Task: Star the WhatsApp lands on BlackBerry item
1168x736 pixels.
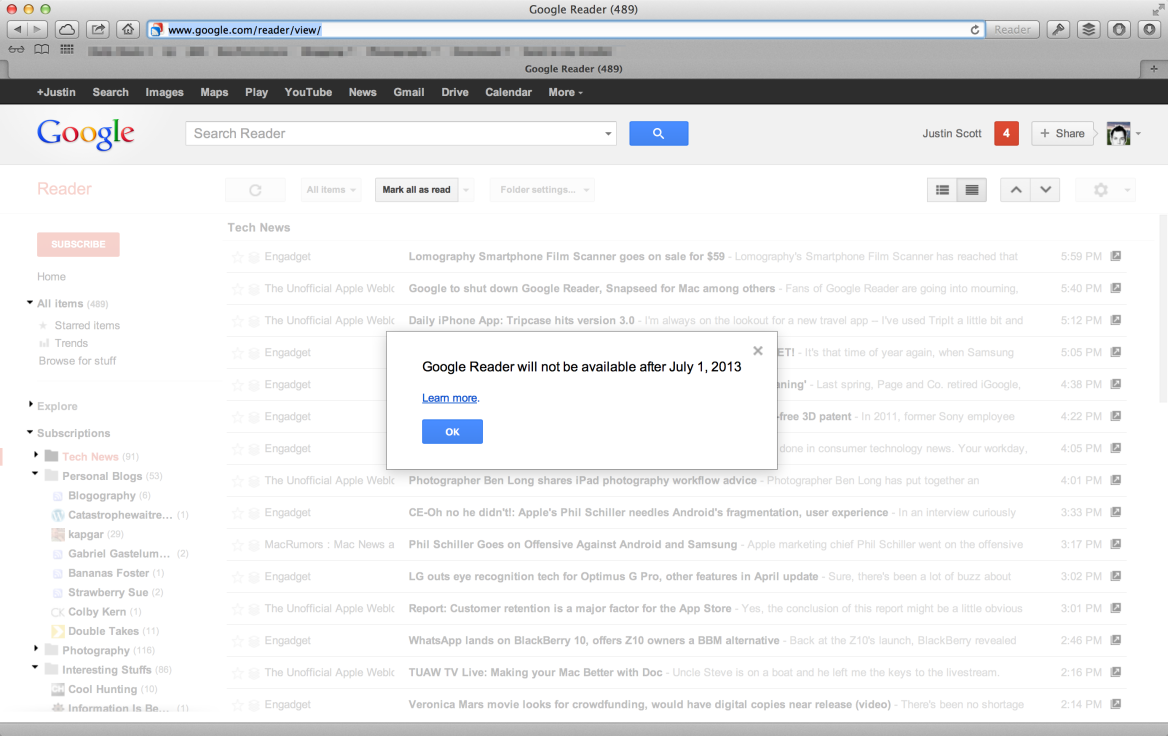Action: (x=238, y=641)
